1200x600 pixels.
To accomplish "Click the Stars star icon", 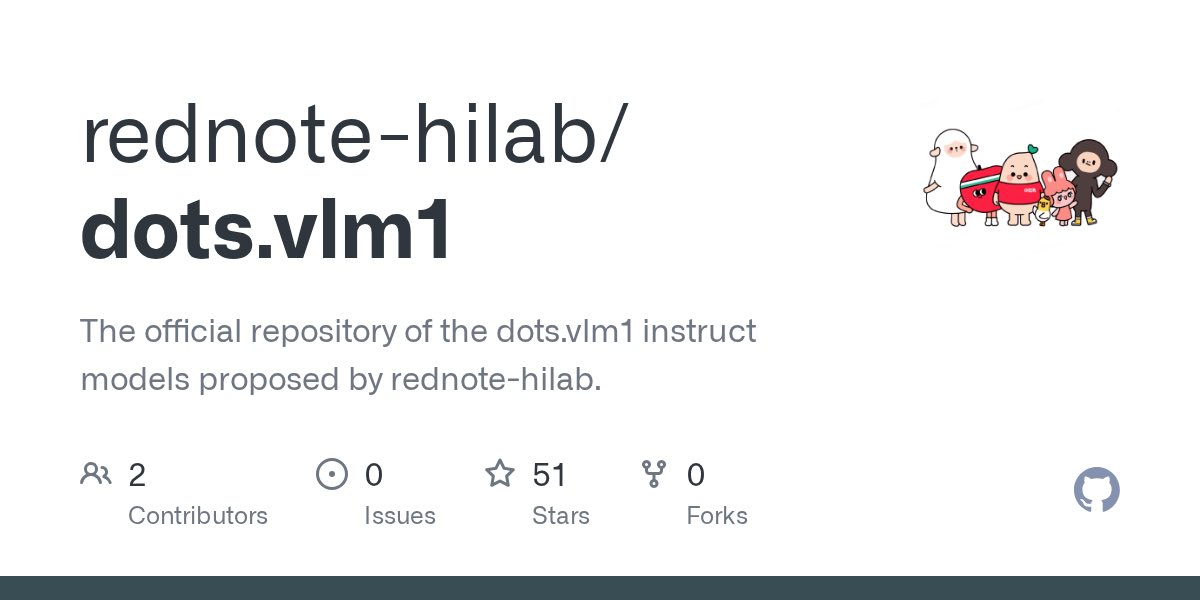I will pyautogui.click(x=499, y=474).
